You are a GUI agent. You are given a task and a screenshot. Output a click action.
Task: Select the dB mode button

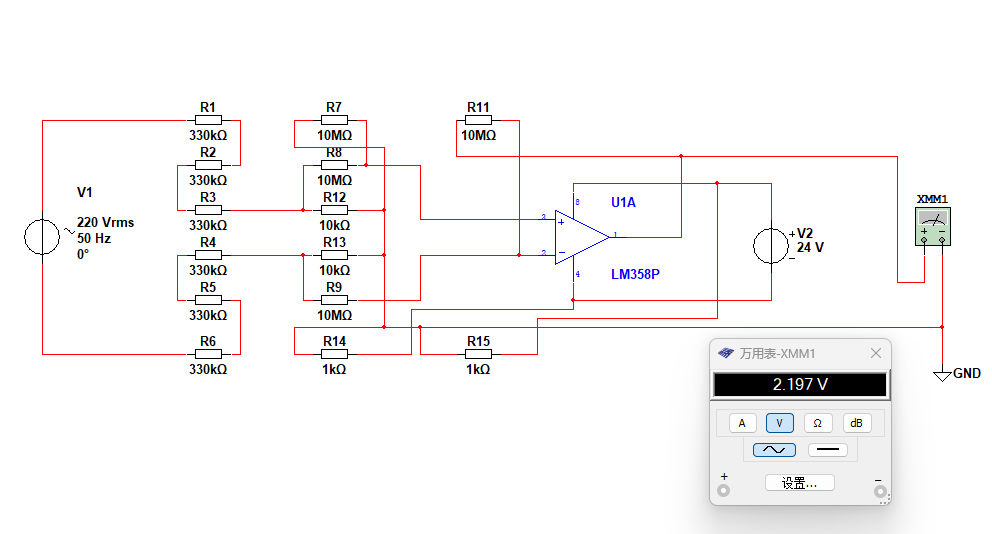[856, 423]
